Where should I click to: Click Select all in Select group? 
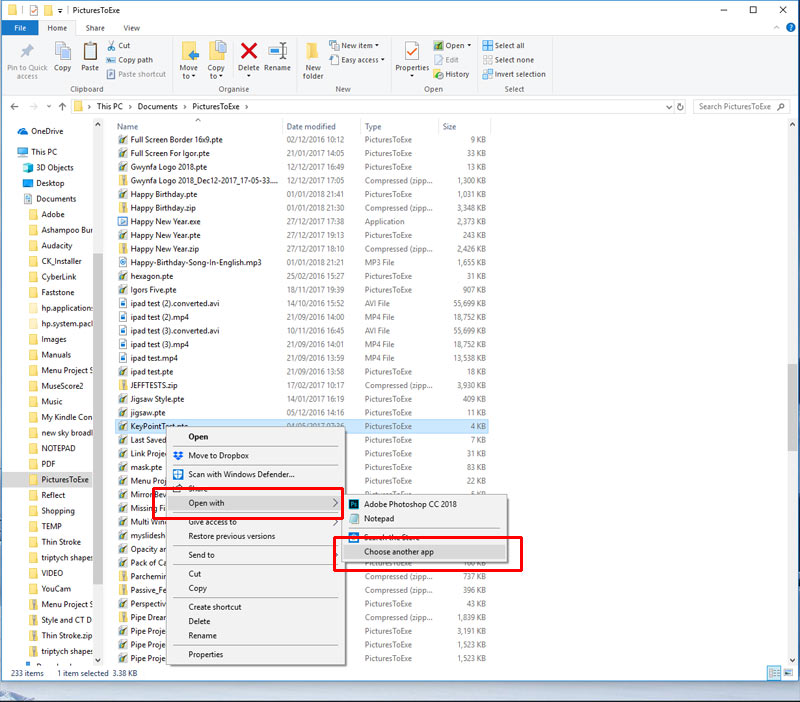tap(509, 45)
